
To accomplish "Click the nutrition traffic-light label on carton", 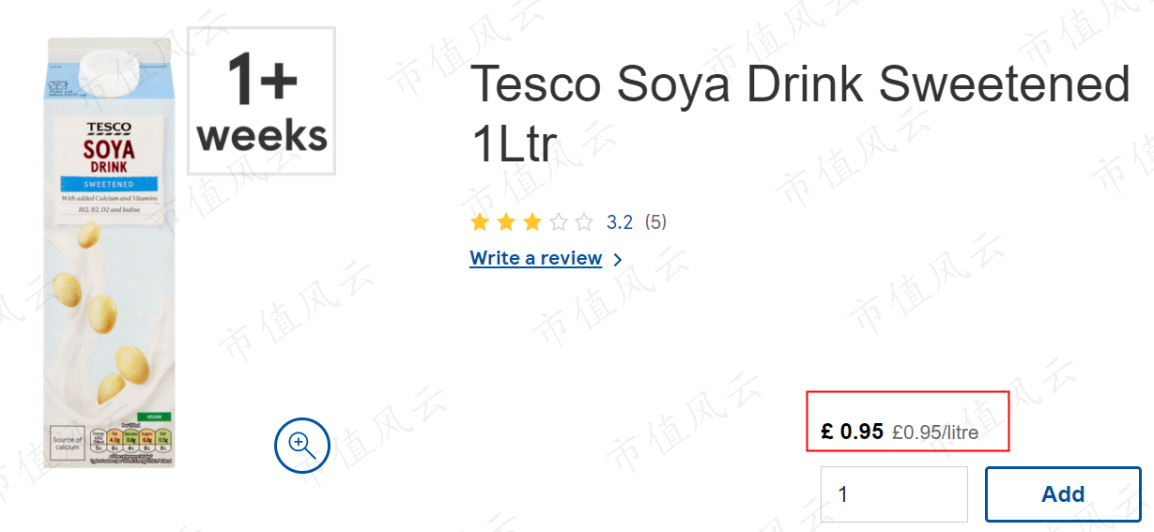I will point(131,440).
